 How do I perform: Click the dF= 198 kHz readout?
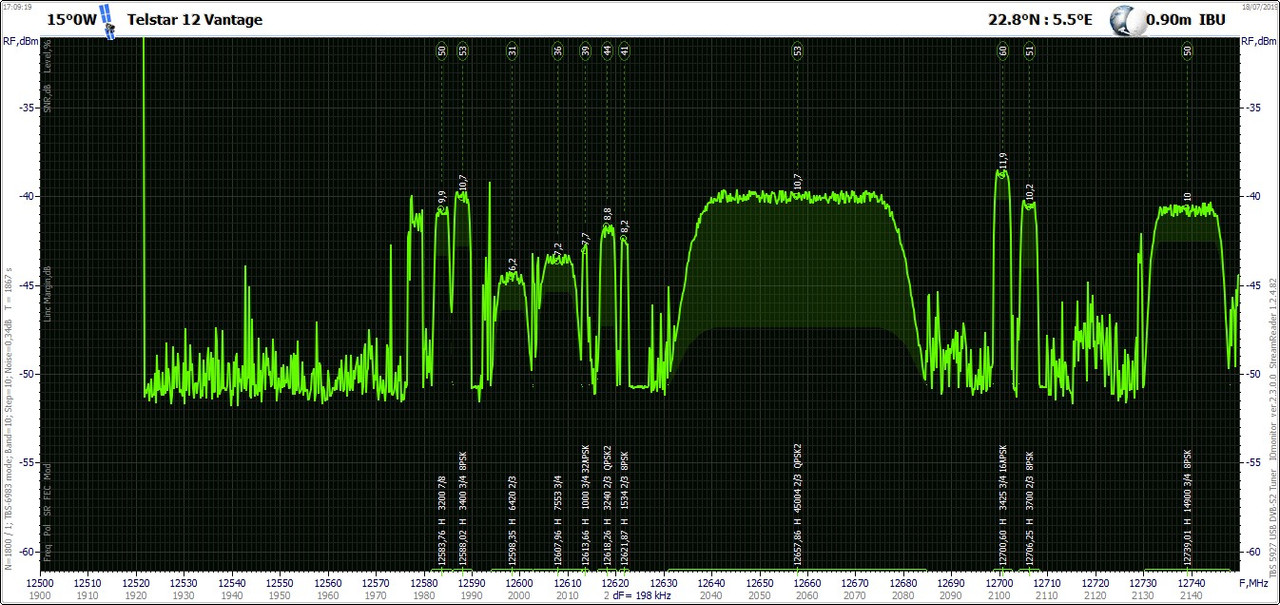tap(641, 596)
